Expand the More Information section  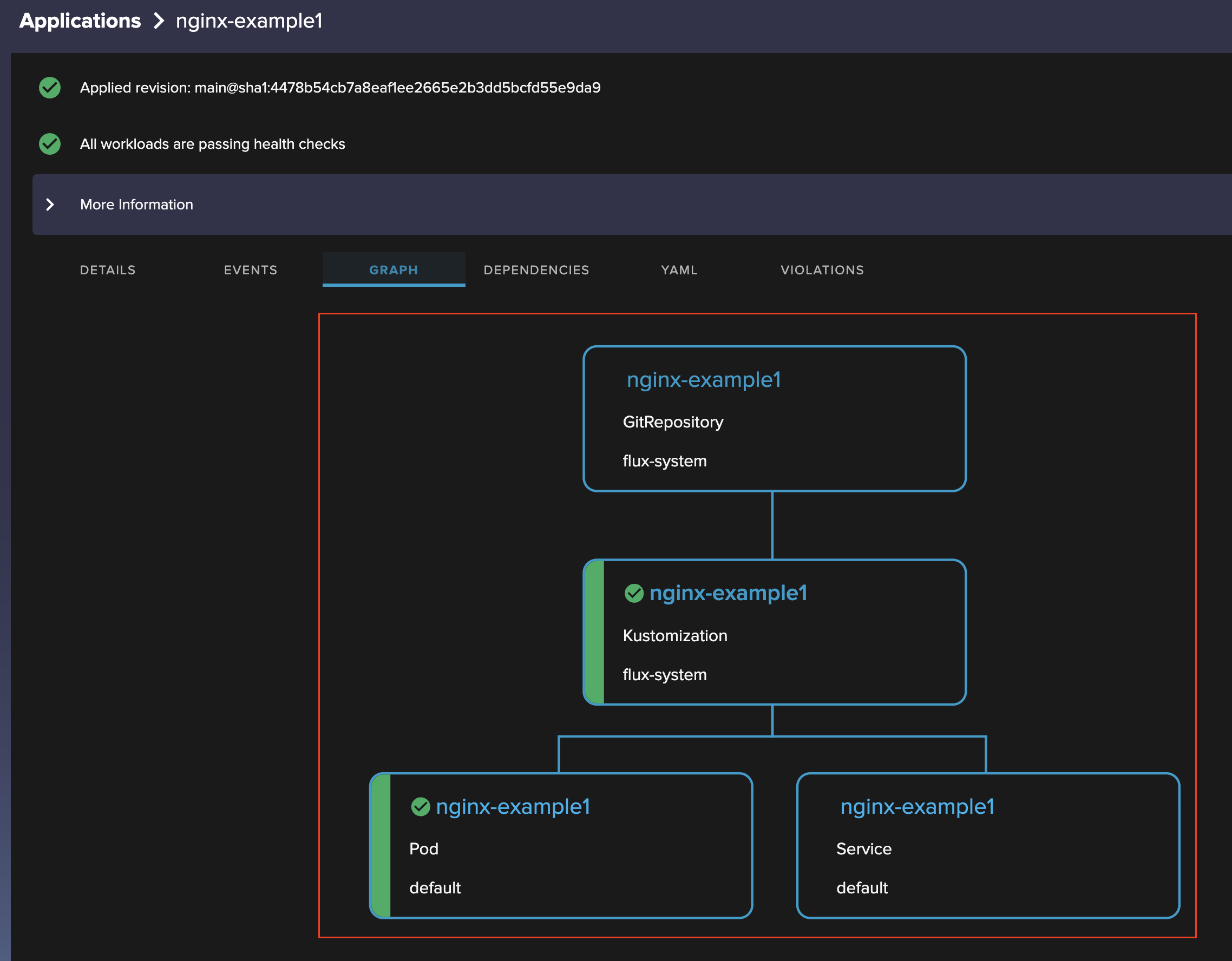click(136, 205)
